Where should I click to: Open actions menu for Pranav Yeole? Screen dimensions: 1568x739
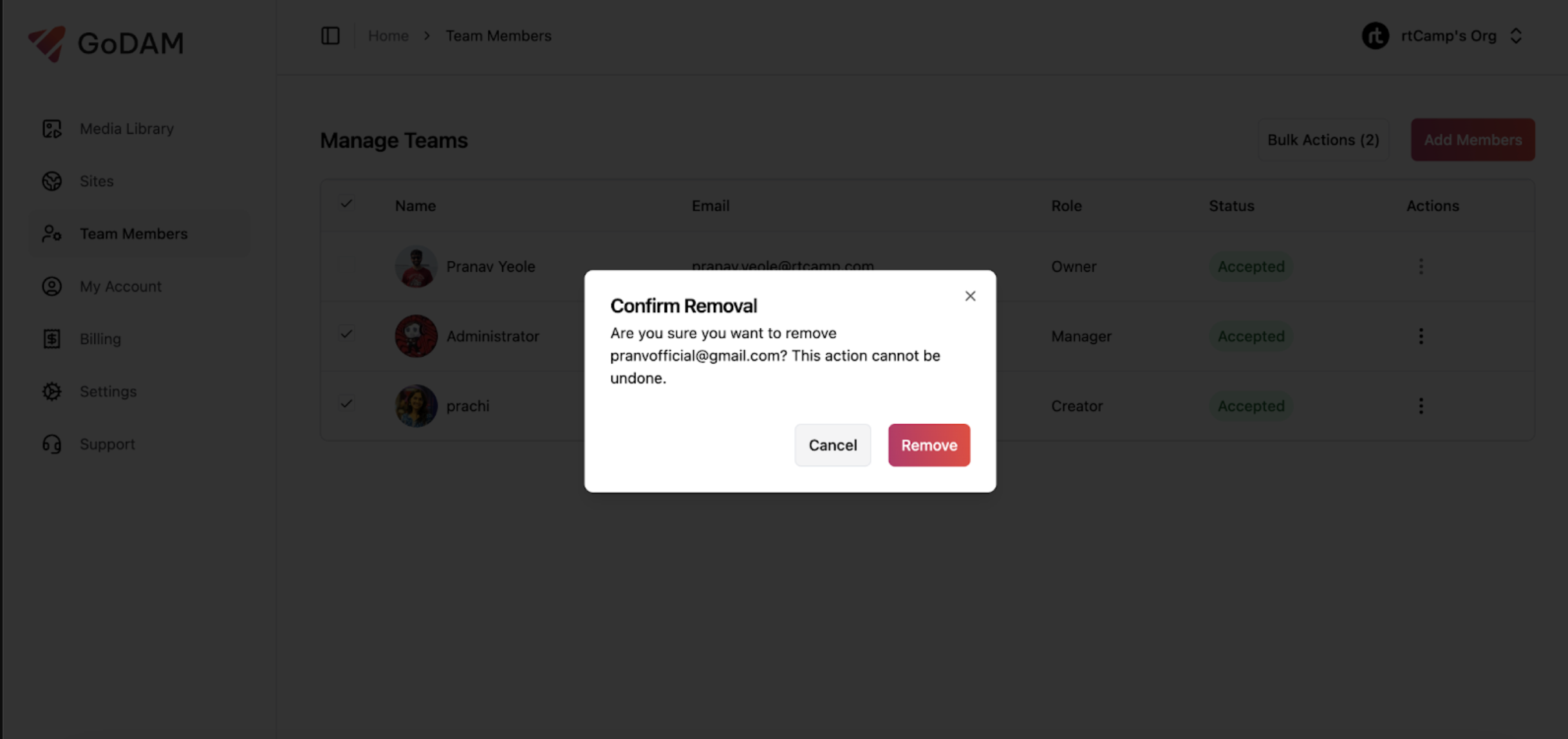(1421, 266)
